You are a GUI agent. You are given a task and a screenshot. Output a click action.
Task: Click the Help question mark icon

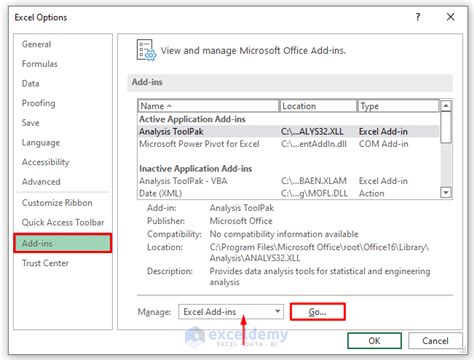[418, 17]
